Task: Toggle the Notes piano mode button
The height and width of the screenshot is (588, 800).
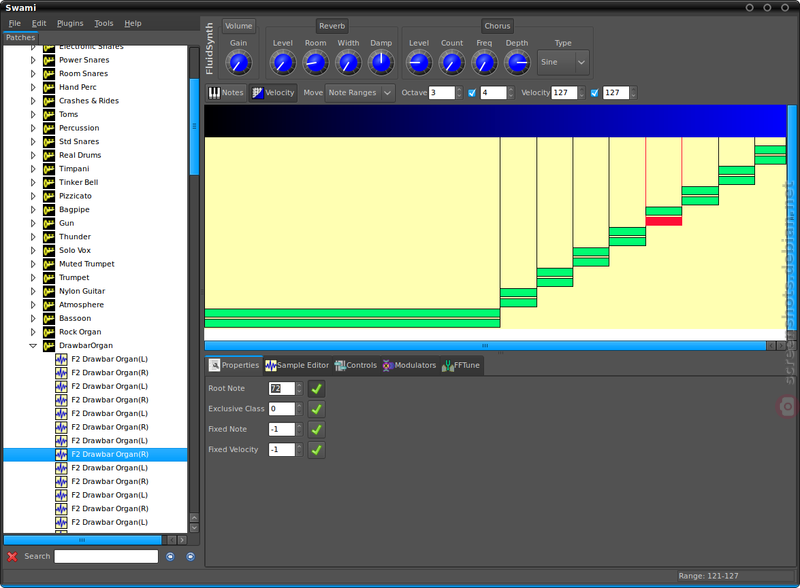Action: 226,93
